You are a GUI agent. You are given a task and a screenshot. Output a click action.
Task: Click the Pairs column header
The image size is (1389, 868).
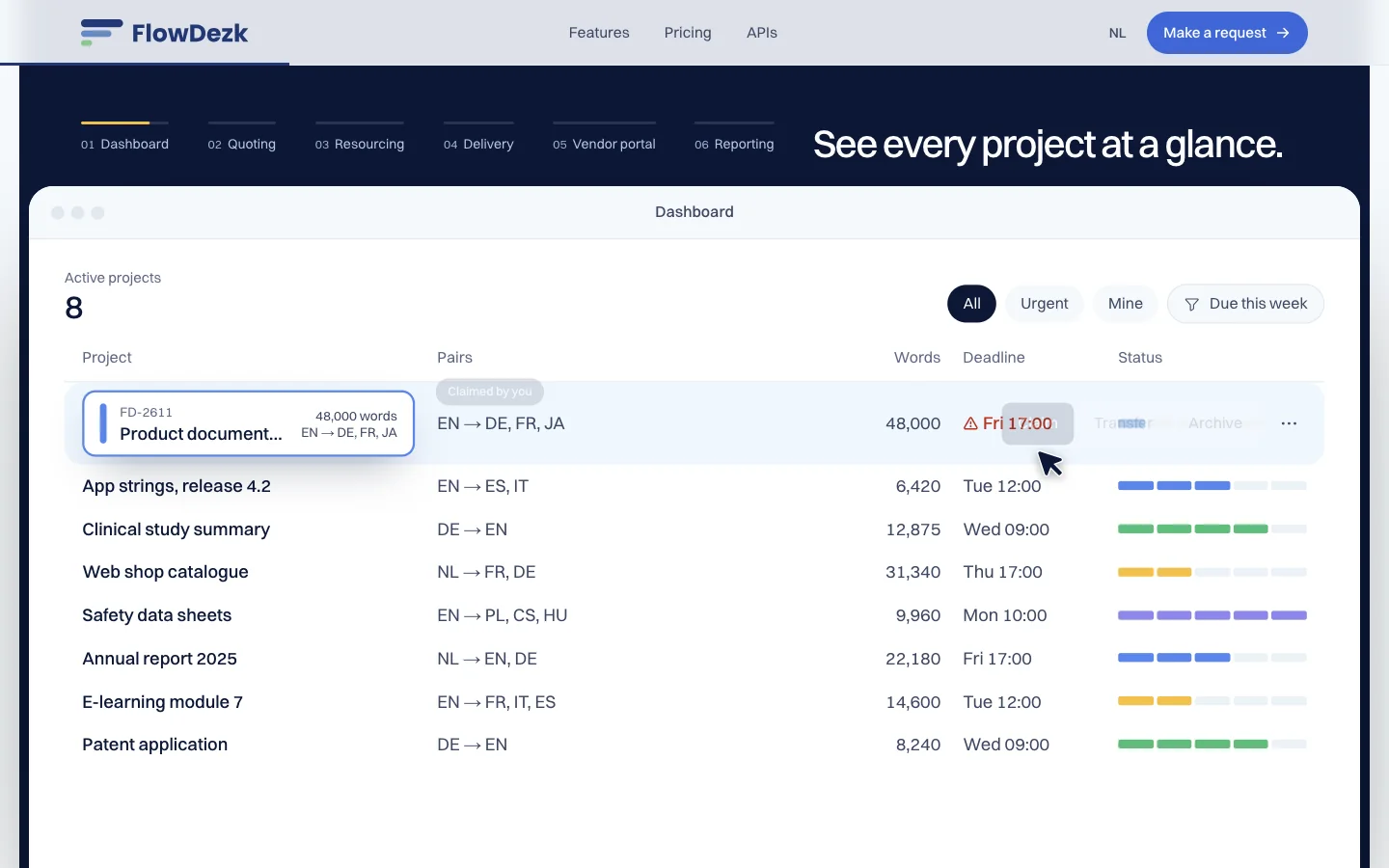454,358
